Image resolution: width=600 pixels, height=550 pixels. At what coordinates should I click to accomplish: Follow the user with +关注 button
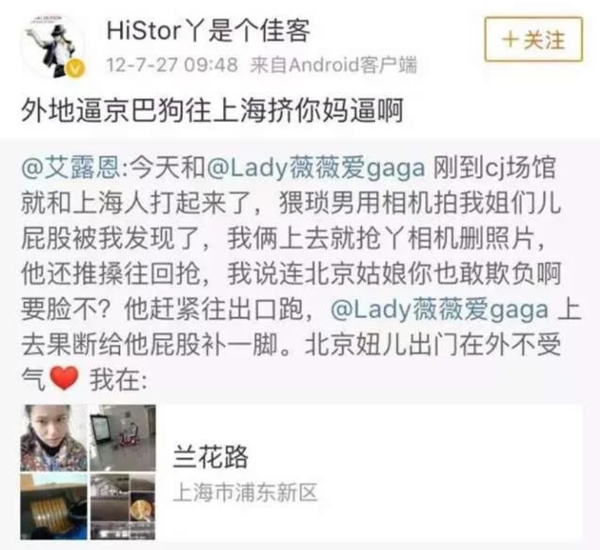click(533, 39)
